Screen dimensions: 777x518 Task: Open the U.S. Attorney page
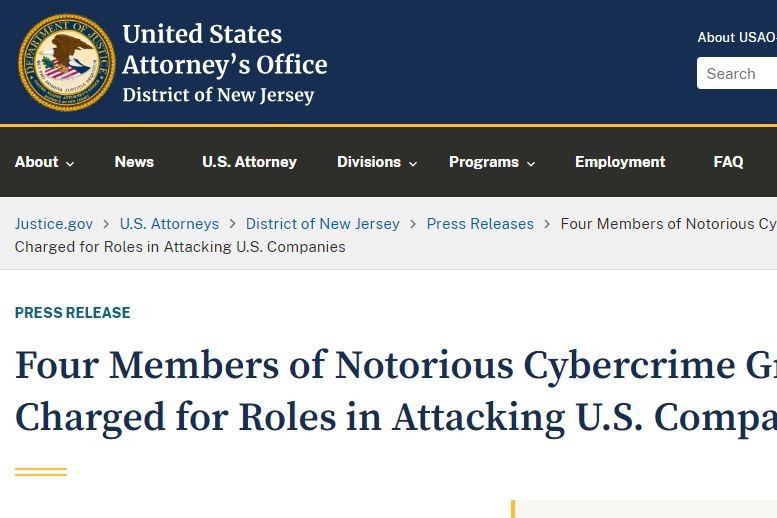click(x=249, y=162)
